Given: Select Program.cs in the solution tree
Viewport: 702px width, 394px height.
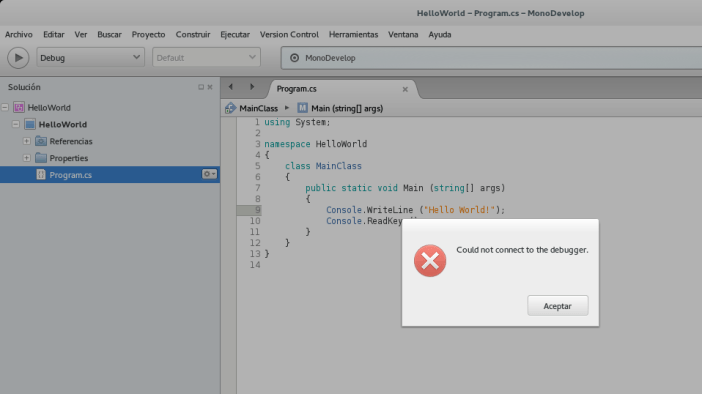Looking at the screenshot, I should [x=110, y=175].
